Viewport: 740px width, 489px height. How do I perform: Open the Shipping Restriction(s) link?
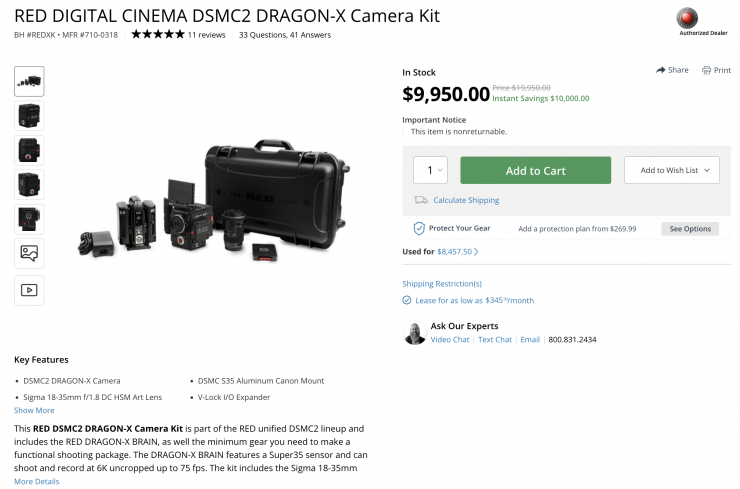pyautogui.click(x=442, y=284)
